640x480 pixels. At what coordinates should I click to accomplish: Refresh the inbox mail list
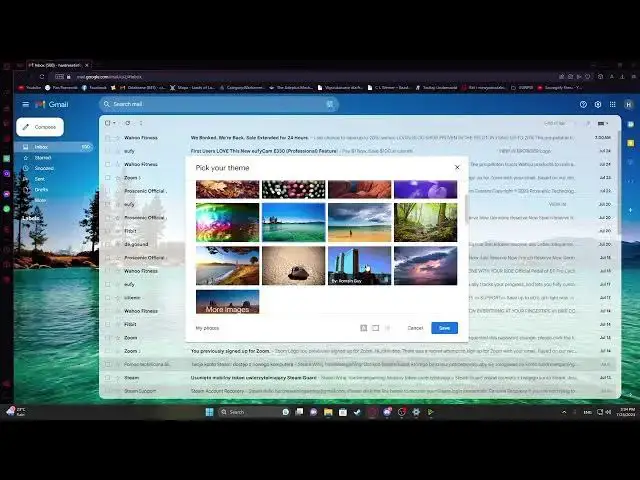pos(128,123)
